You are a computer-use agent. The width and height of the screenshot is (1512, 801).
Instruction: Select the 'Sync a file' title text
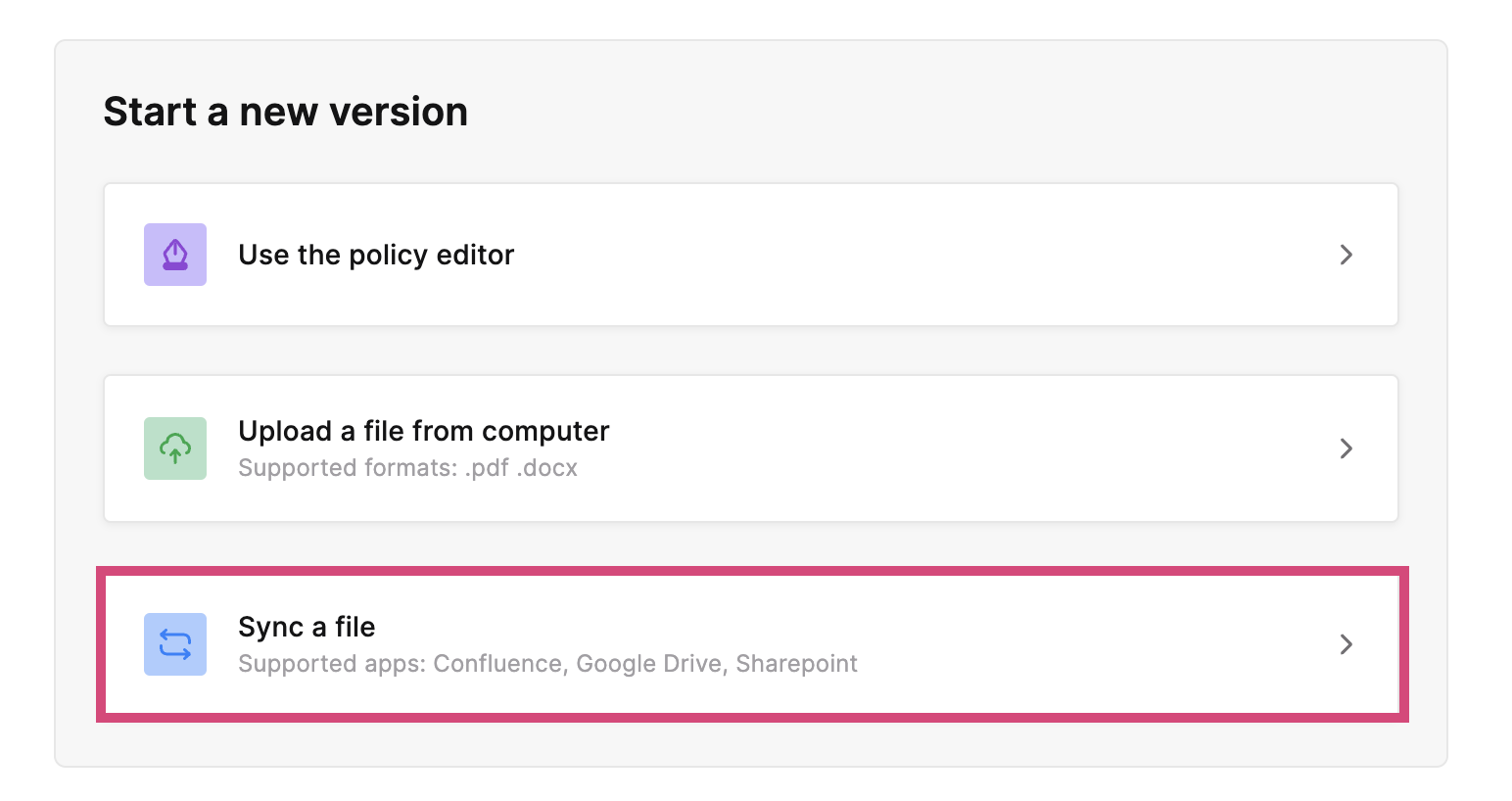click(x=307, y=627)
